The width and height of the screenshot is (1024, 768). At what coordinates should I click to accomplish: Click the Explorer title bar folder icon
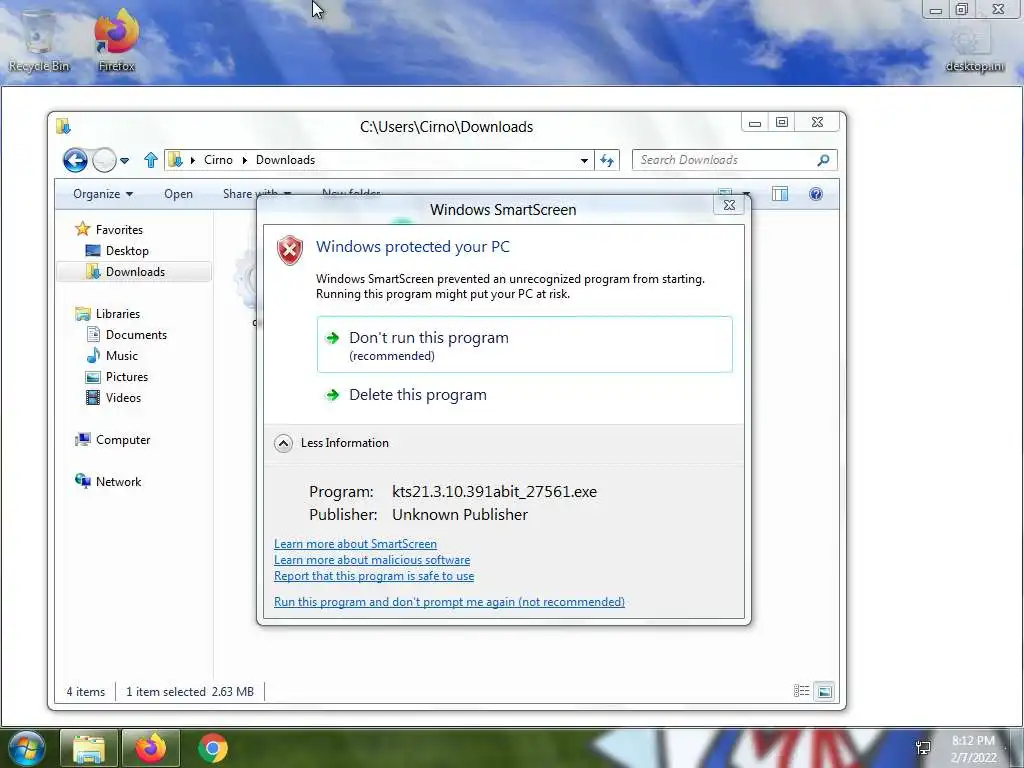(63, 126)
